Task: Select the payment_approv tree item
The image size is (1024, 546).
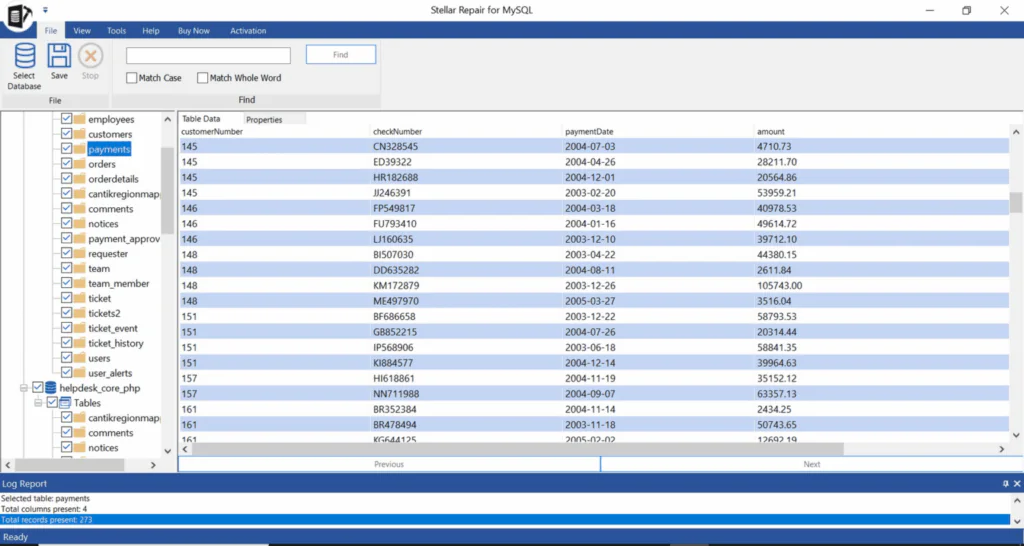Action: 124,238
